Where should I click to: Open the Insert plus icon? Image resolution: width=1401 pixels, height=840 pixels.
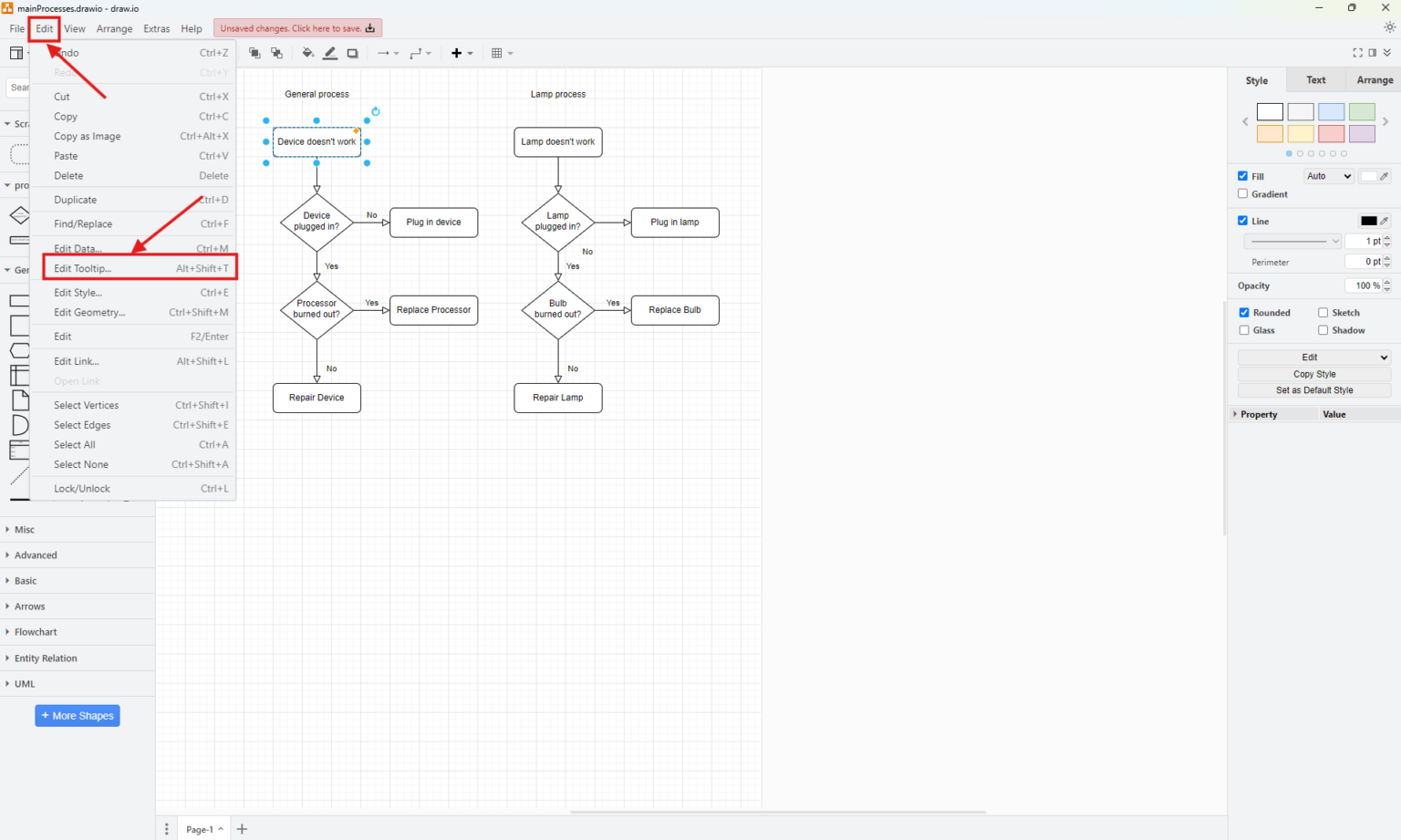(x=457, y=53)
